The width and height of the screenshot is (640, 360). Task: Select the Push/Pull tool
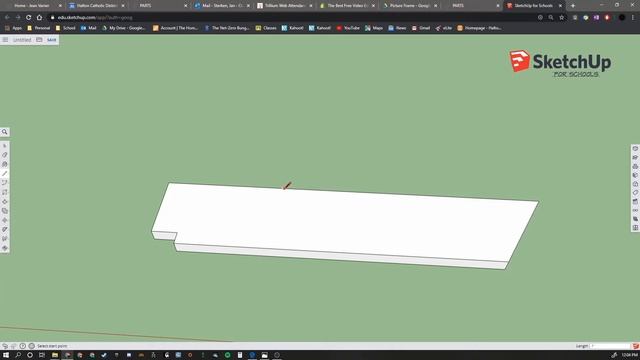coord(5,202)
